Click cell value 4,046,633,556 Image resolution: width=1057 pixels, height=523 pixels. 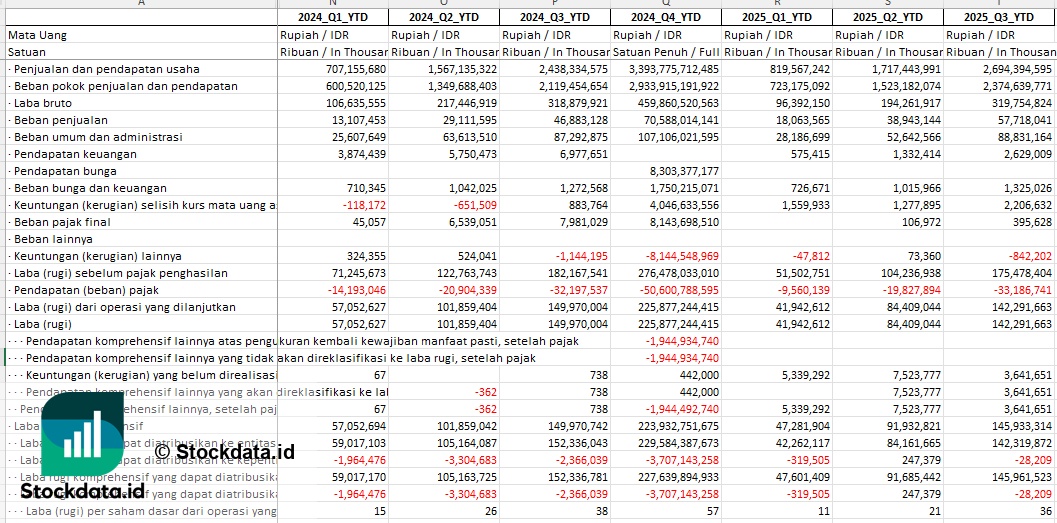[x=682, y=205]
